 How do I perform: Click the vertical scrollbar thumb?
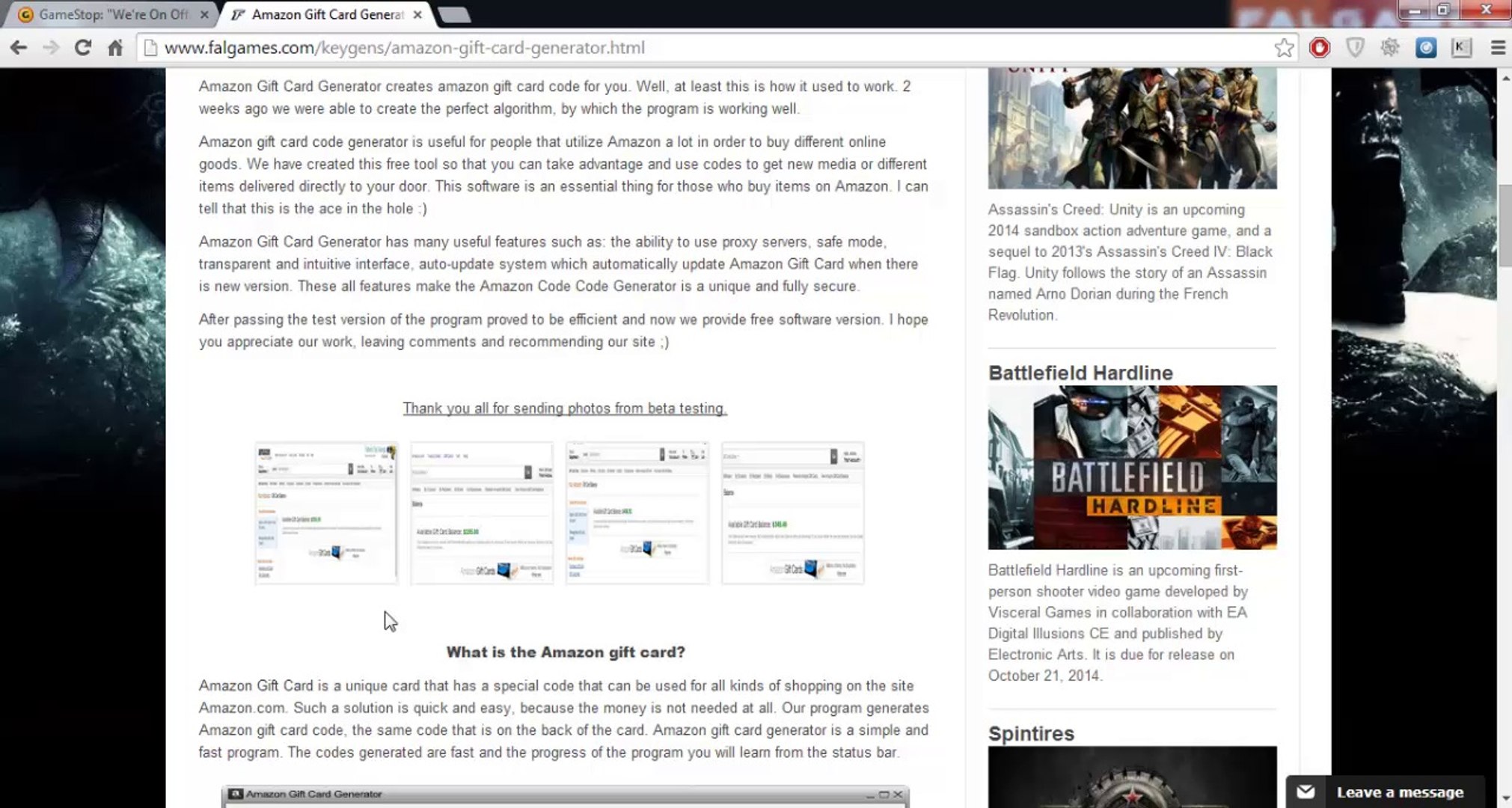[x=1505, y=224]
